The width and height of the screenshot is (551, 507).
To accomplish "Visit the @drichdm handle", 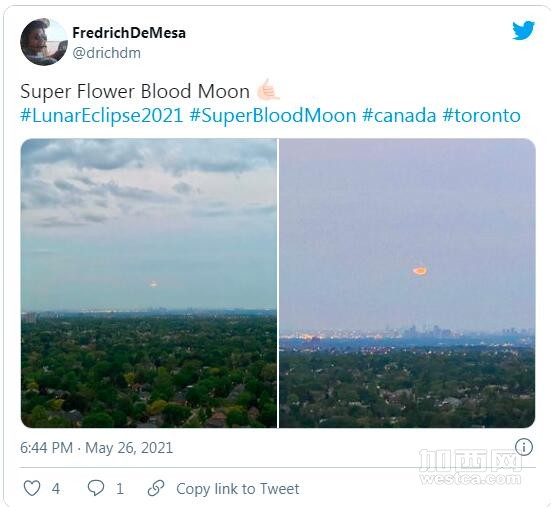I will tap(107, 53).
